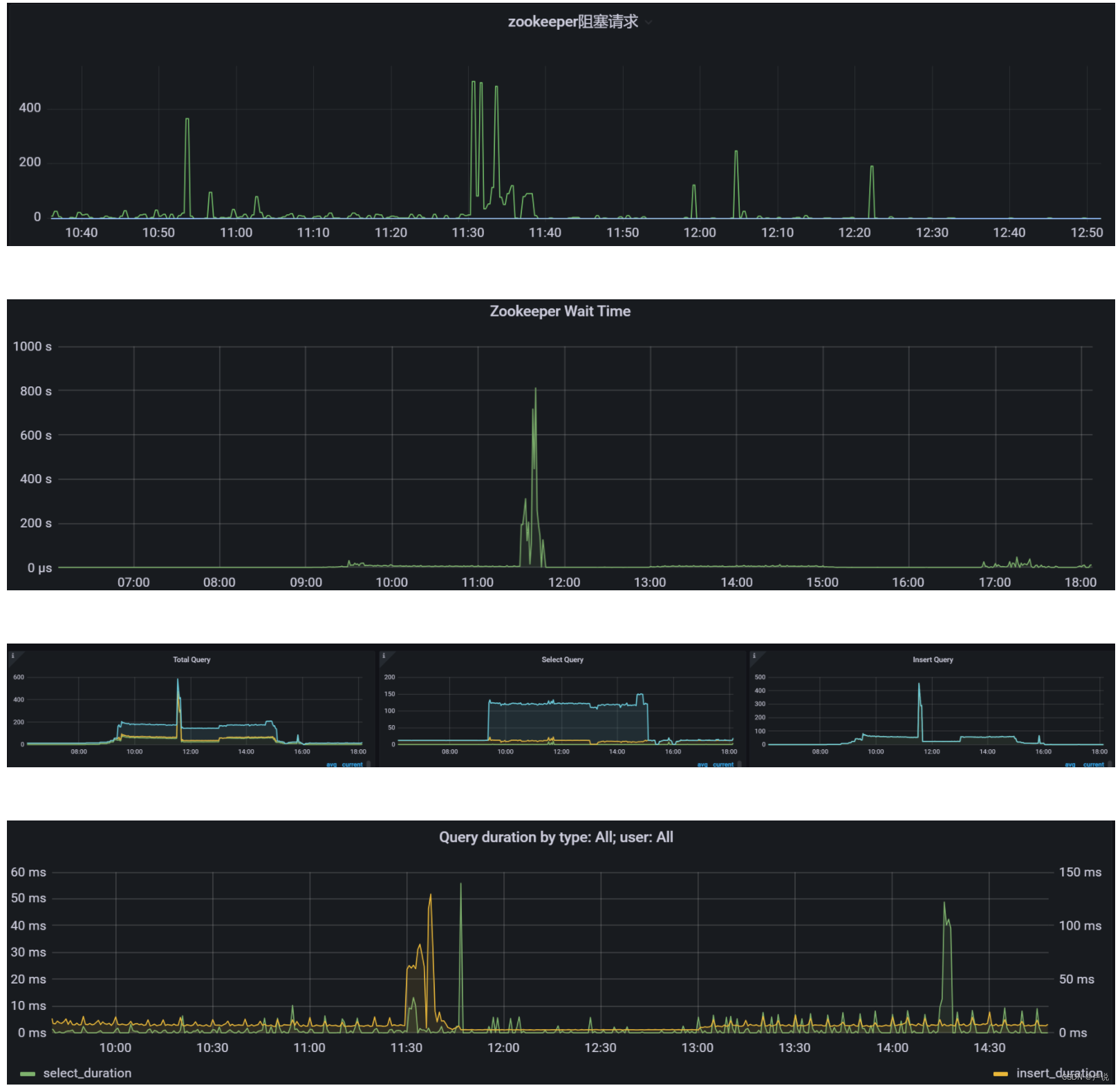Open info tooltip icon on Select Query panel
The height and width of the screenshot is (1088, 1120).
point(384,656)
